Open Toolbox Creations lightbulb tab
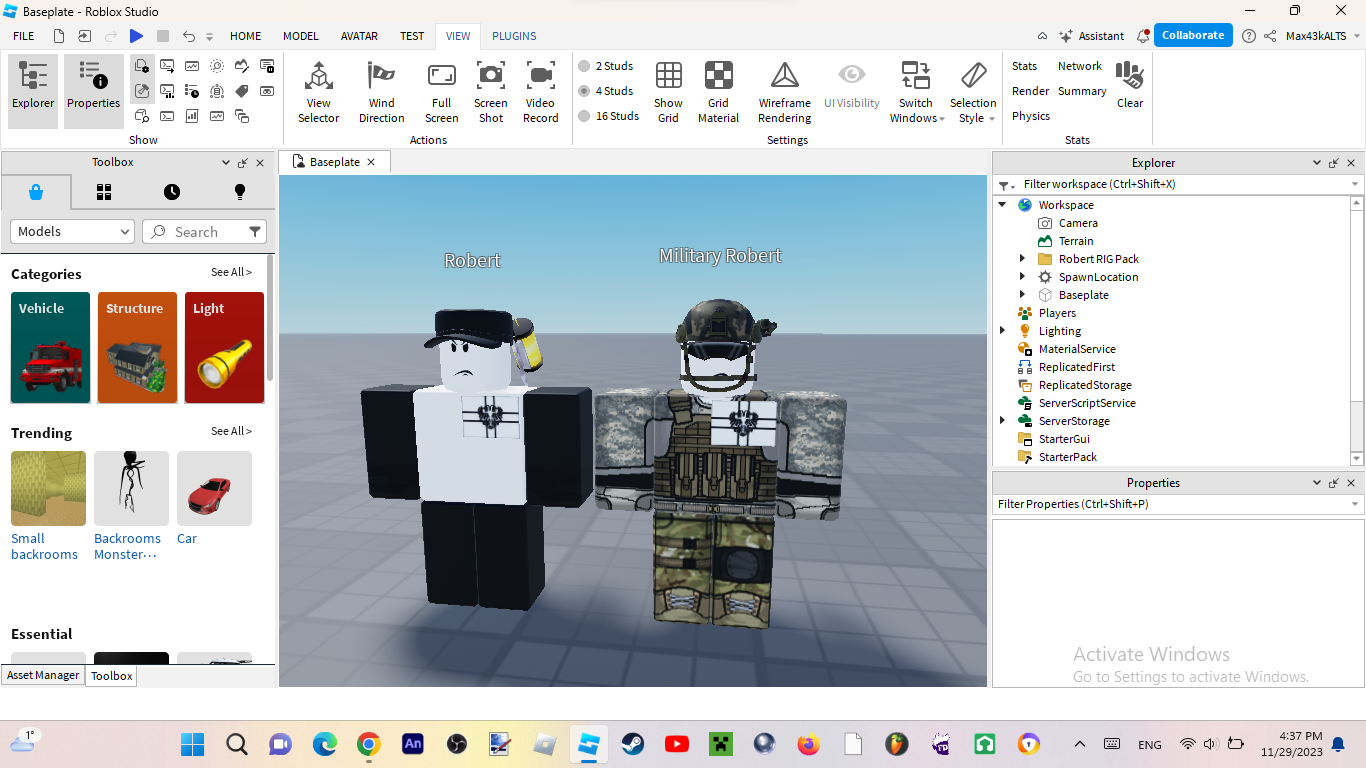Image resolution: width=1366 pixels, height=768 pixels. tap(240, 192)
